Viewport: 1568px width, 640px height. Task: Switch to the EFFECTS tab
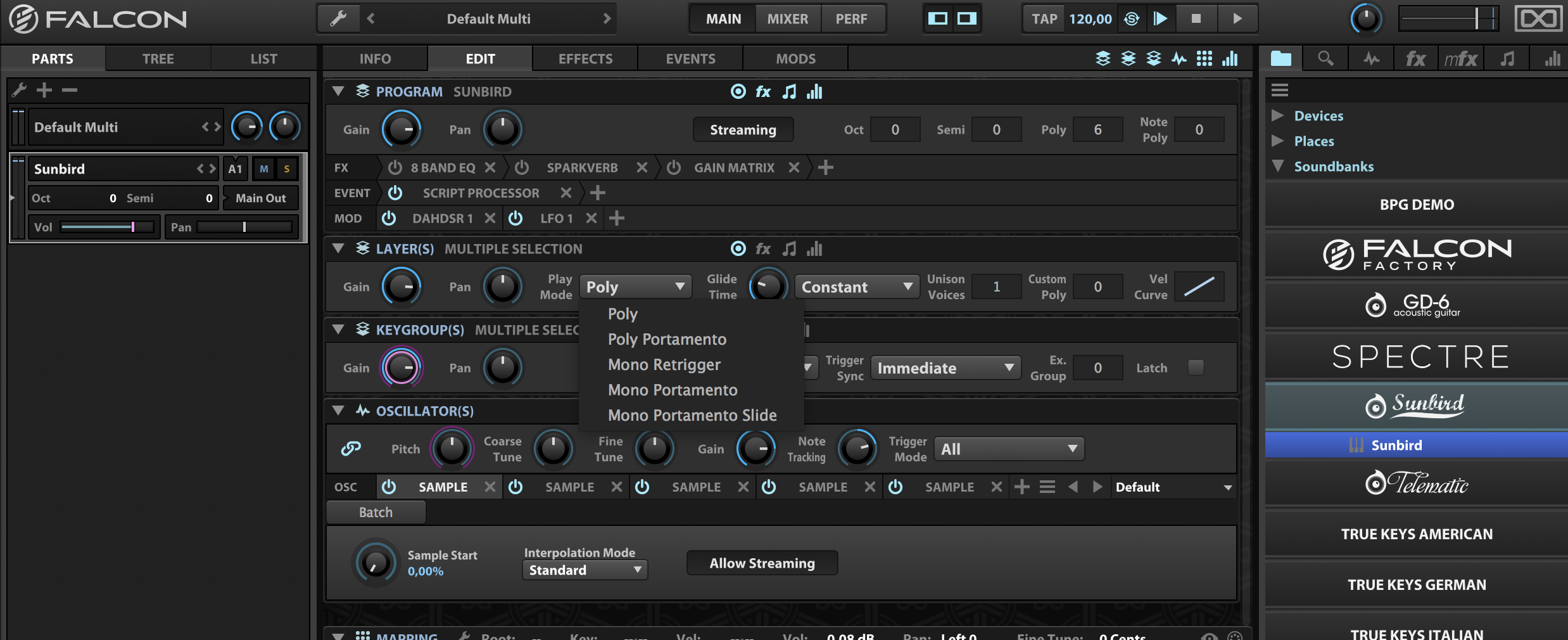[585, 59]
